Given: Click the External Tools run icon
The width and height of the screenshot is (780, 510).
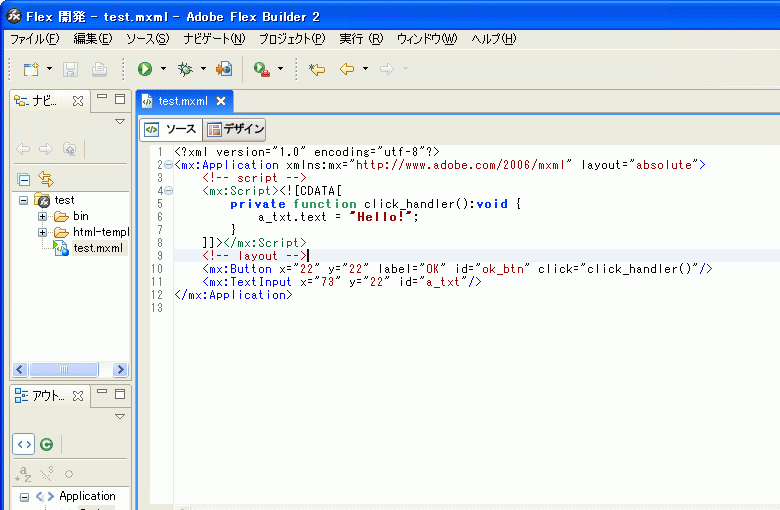Looking at the screenshot, I should click(262, 69).
